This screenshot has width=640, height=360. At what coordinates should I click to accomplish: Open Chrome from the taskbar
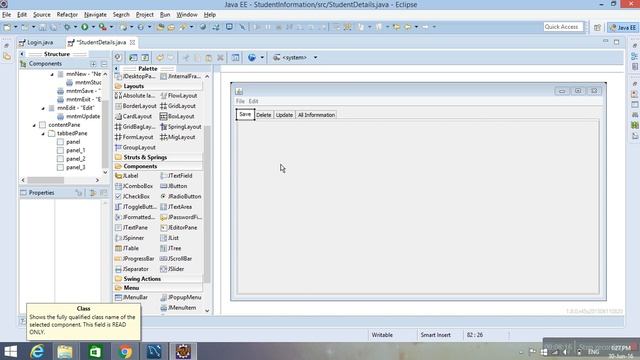(125, 351)
